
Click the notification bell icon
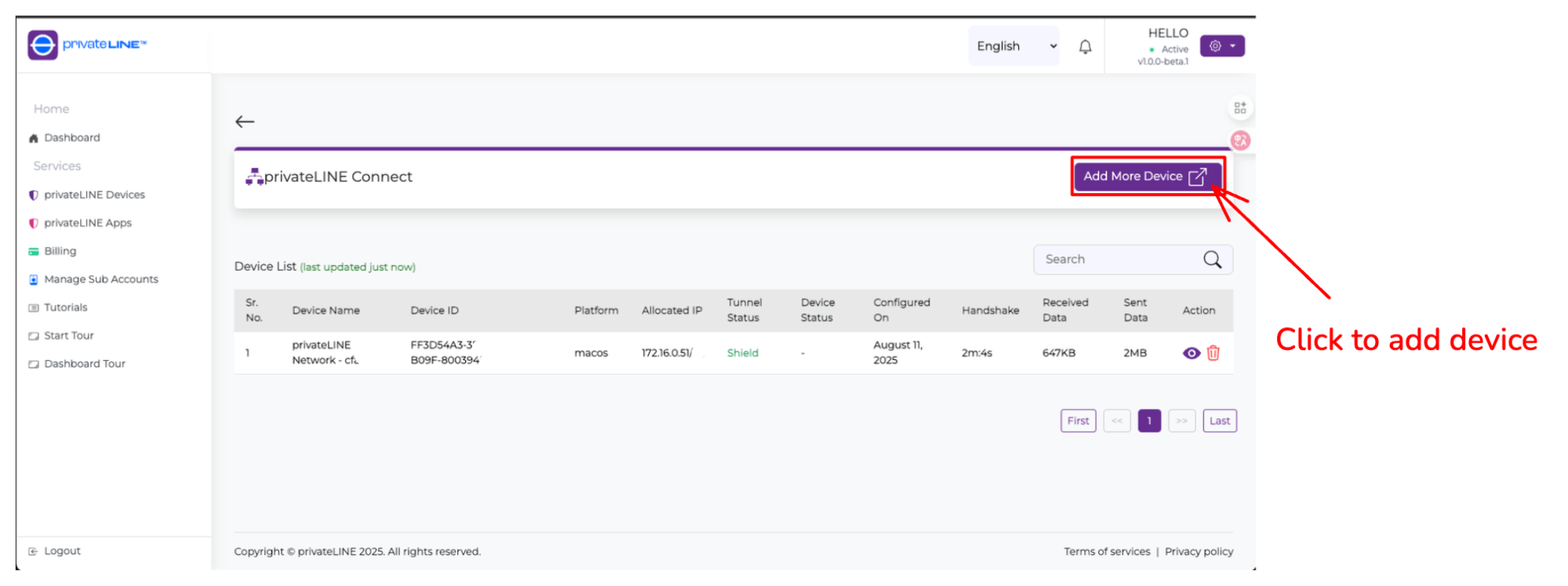click(1085, 47)
